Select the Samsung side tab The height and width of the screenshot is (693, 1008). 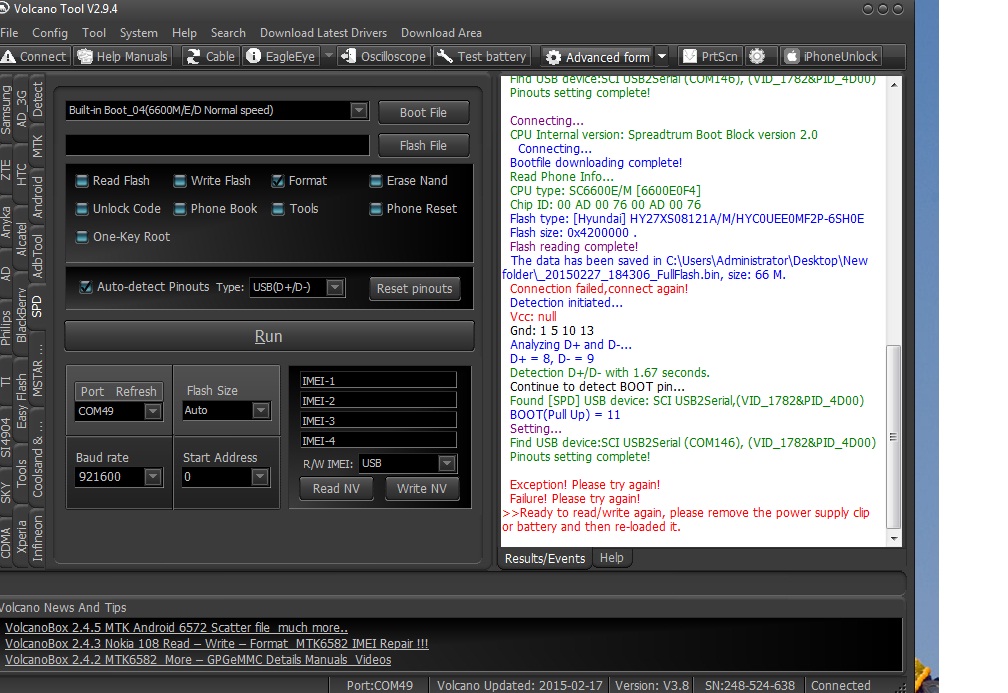click(x=6, y=110)
